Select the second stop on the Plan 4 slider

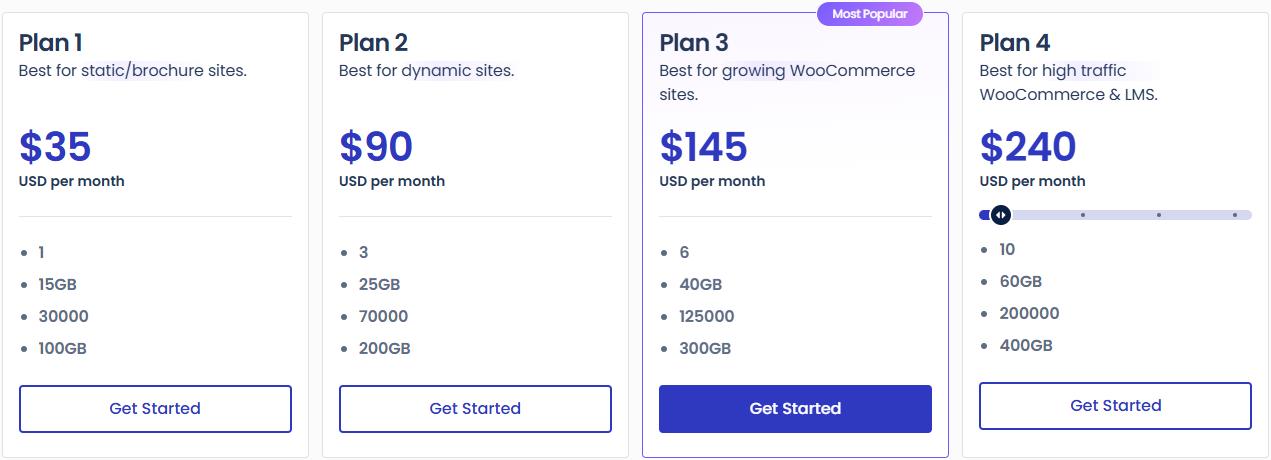pyautogui.click(x=1083, y=215)
